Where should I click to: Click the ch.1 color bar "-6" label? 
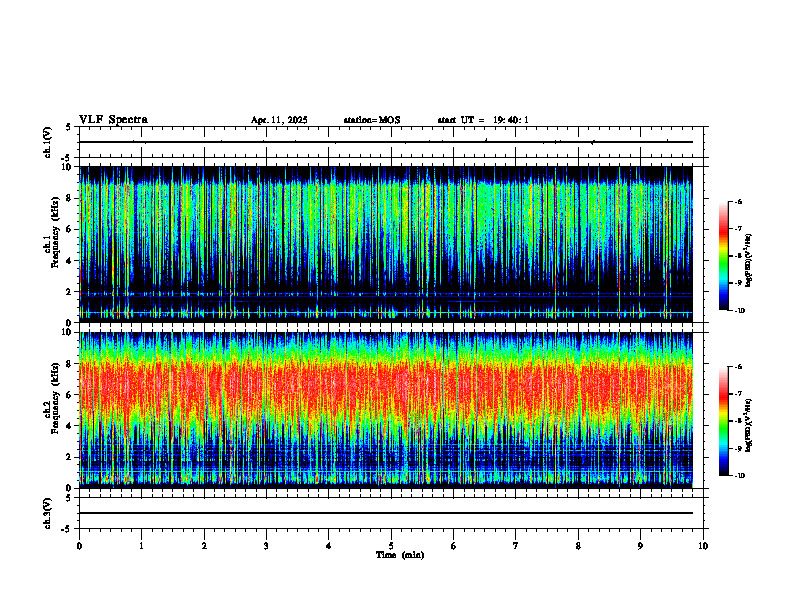pos(738,202)
